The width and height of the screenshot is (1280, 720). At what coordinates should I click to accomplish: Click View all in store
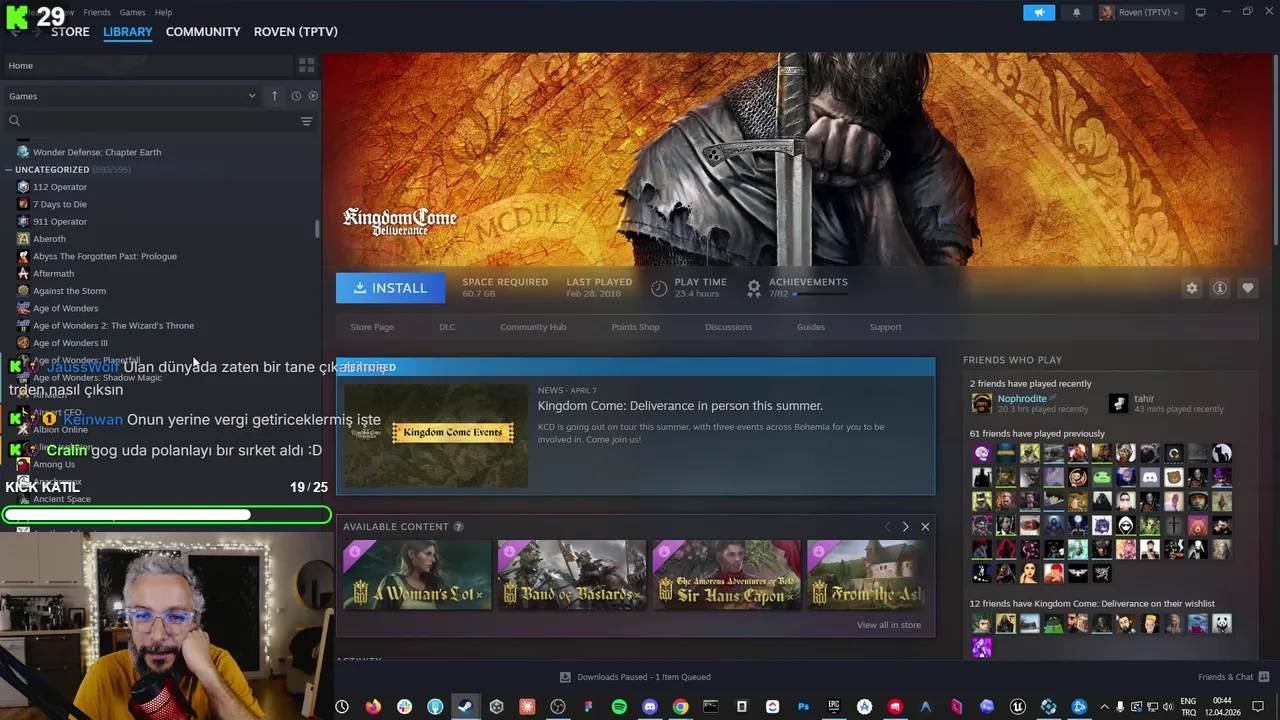tap(889, 625)
